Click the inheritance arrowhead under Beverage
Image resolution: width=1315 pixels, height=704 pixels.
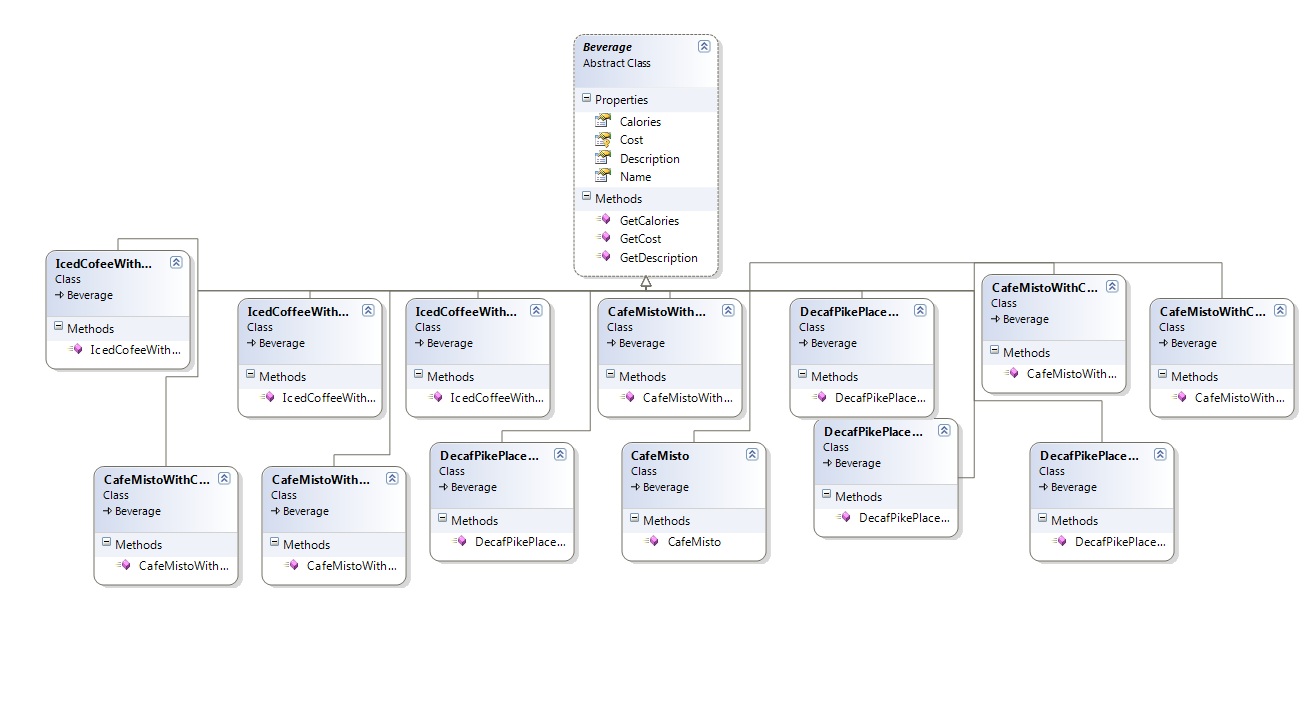click(646, 283)
